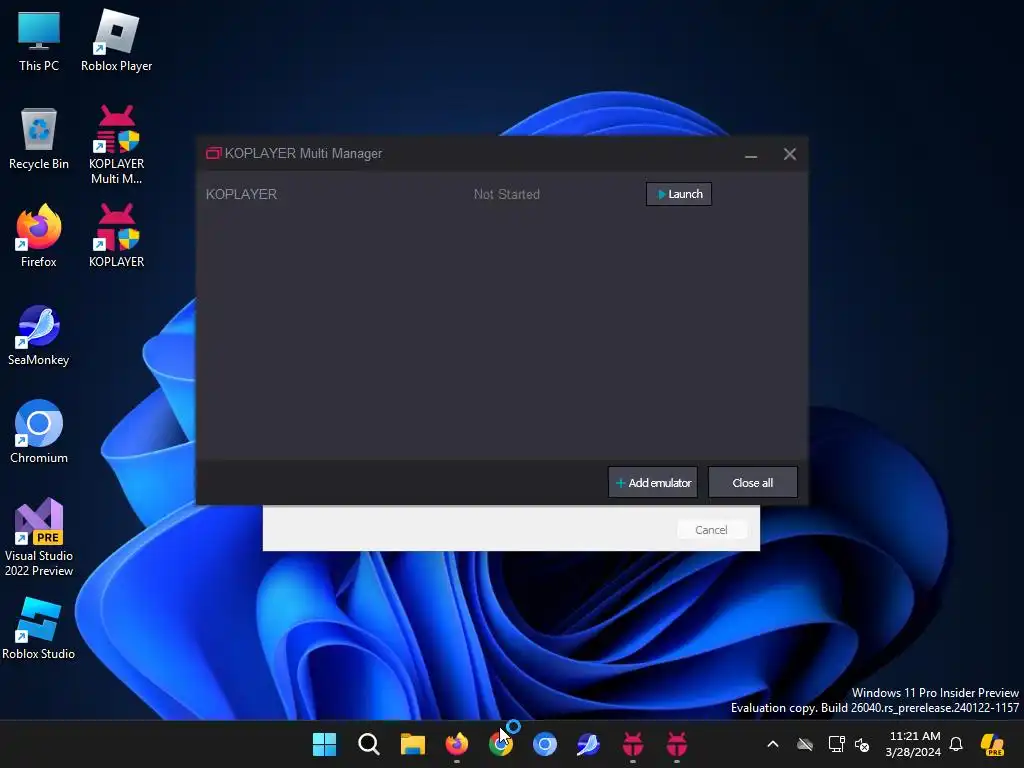The height and width of the screenshot is (768, 1024).
Task: Open taskbar Search
Action: [368, 744]
